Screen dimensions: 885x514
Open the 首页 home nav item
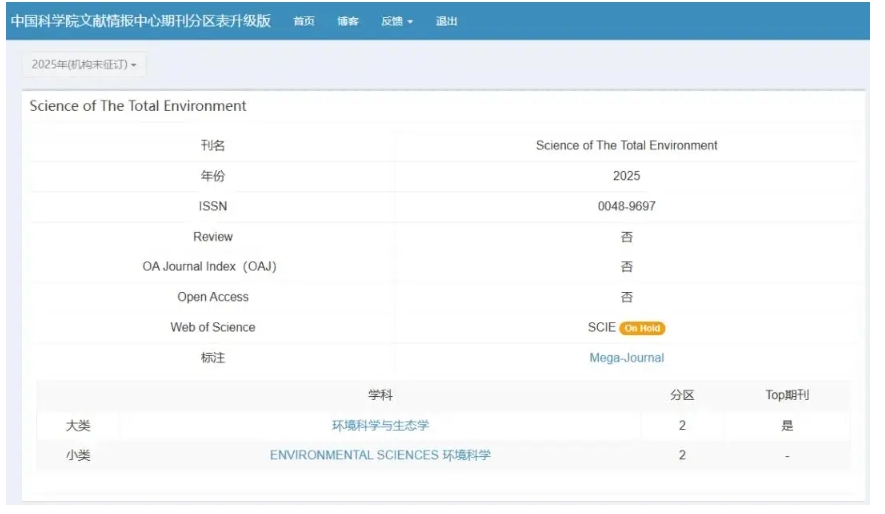click(x=304, y=21)
